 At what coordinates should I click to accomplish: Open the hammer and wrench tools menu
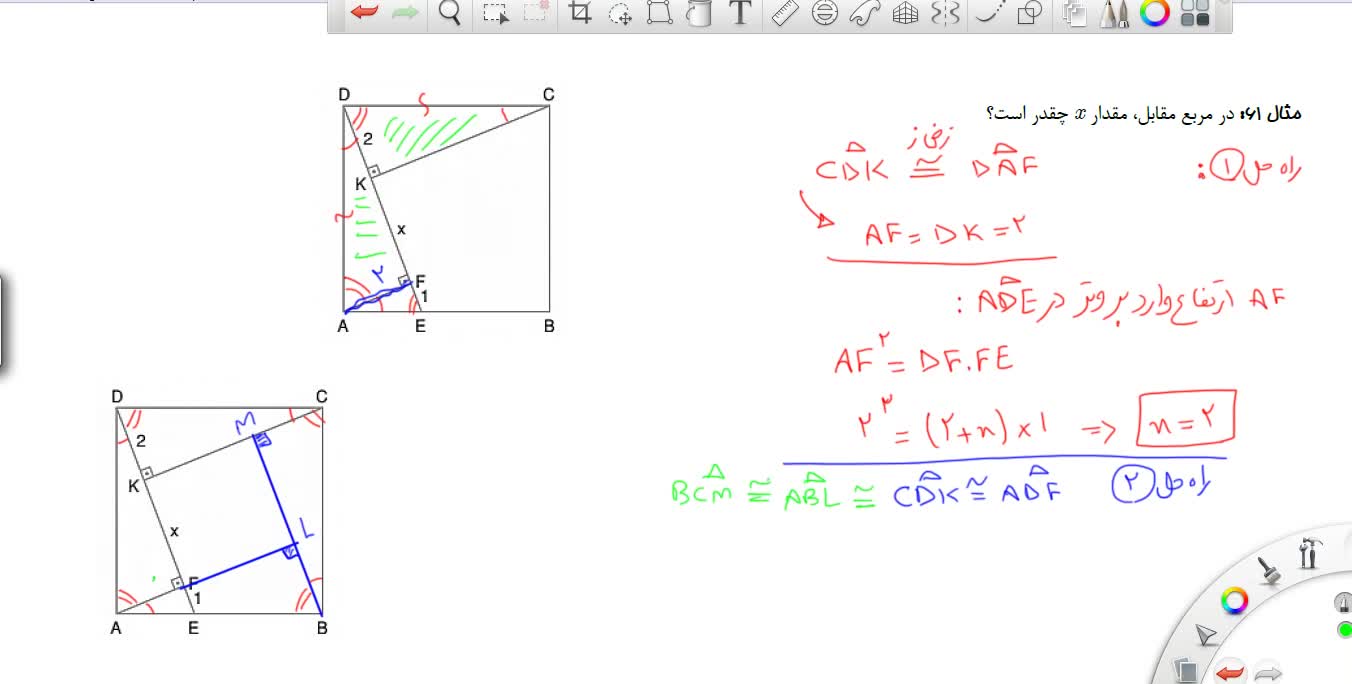click(x=1309, y=552)
